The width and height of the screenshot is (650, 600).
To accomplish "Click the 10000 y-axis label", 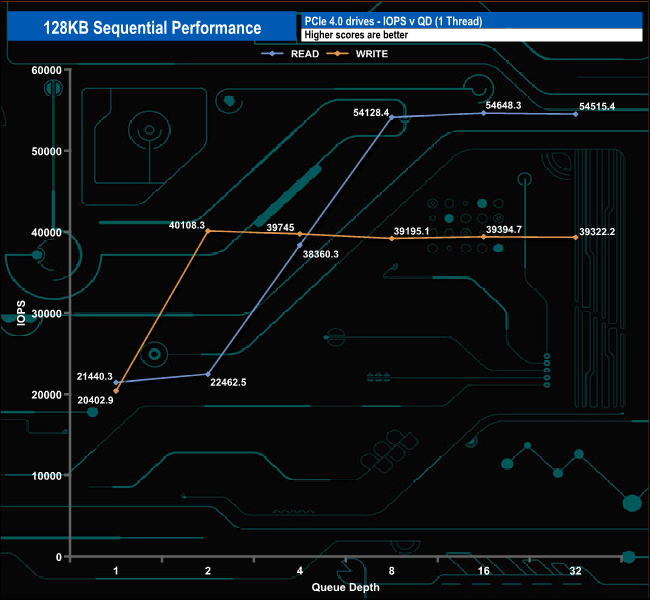I will click(46, 476).
